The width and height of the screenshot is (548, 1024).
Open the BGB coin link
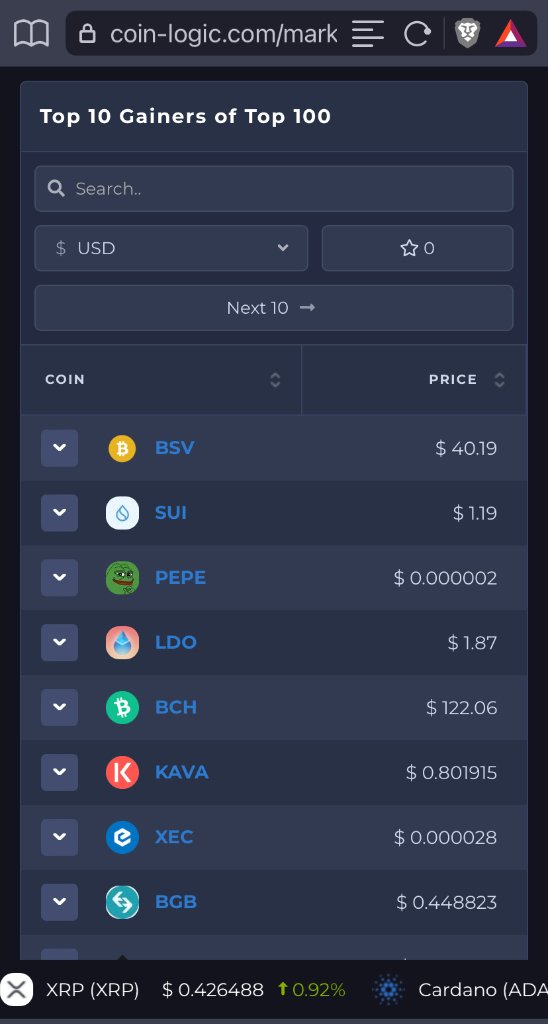coord(176,903)
